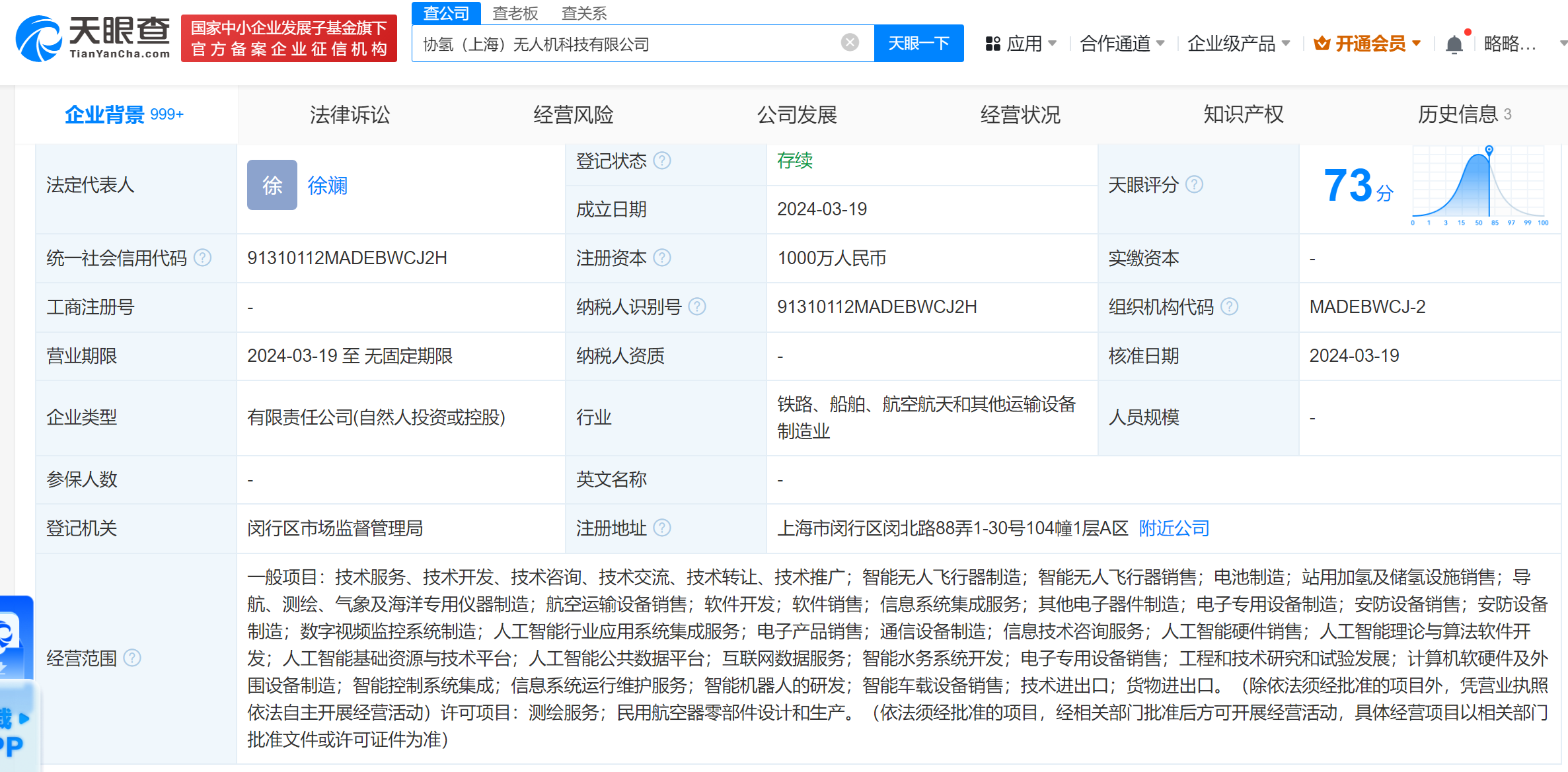The image size is (1568, 772).
Task: Click help icon beside 统一社会信用代码
Action: click(203, 258)
